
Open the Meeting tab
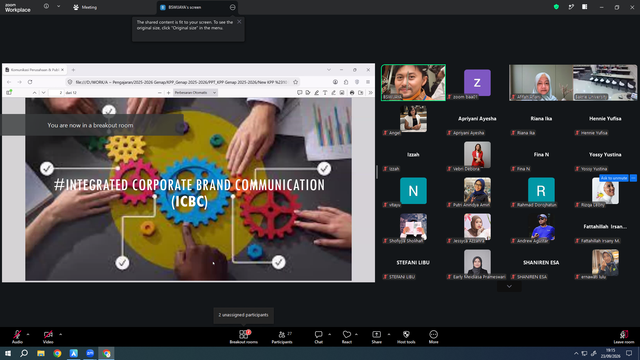click(85, 7)
